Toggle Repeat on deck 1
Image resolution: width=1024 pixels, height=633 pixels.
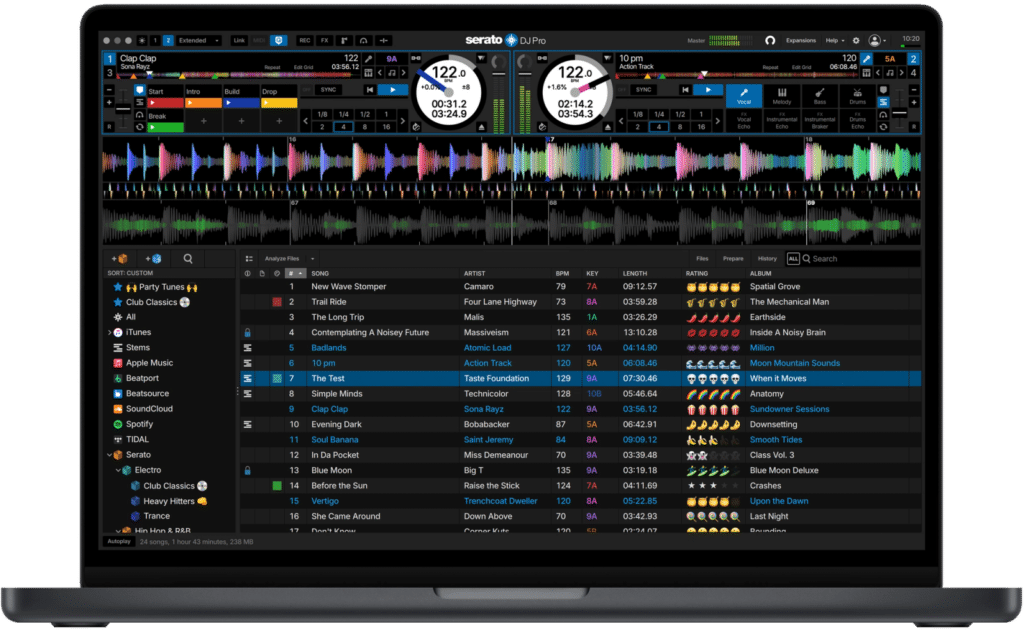click(x=272, y=67)
